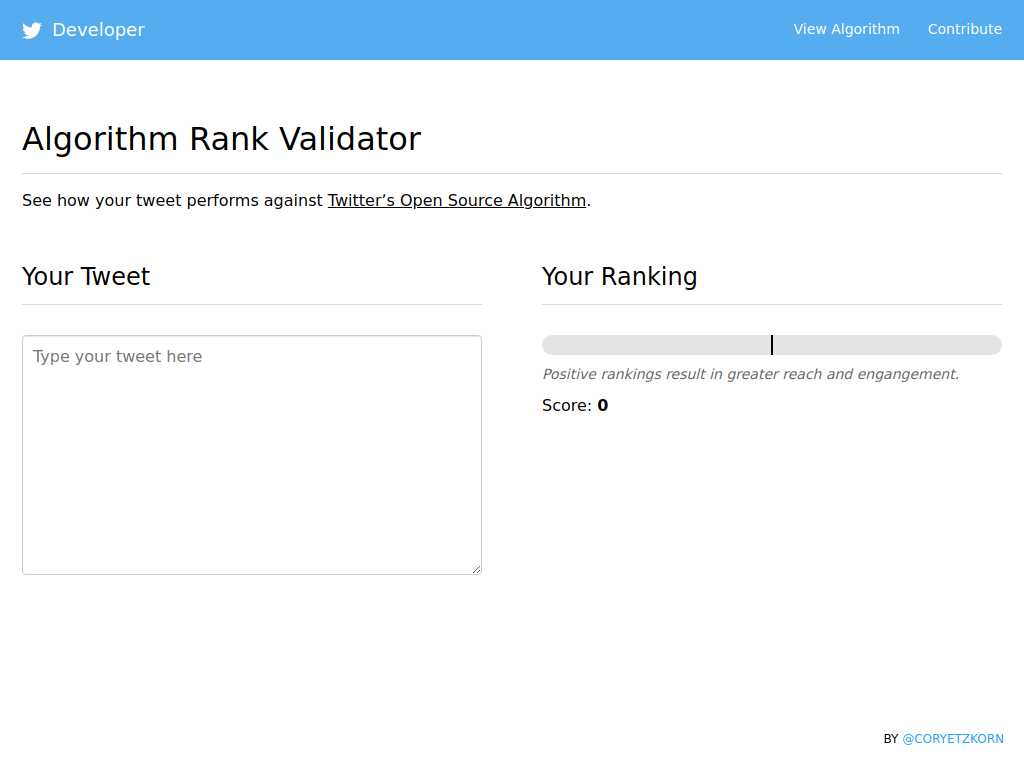Screen dimensions: 1024x768
Task: Focus the Type your tweet here box
Action: tap(252, 455)
